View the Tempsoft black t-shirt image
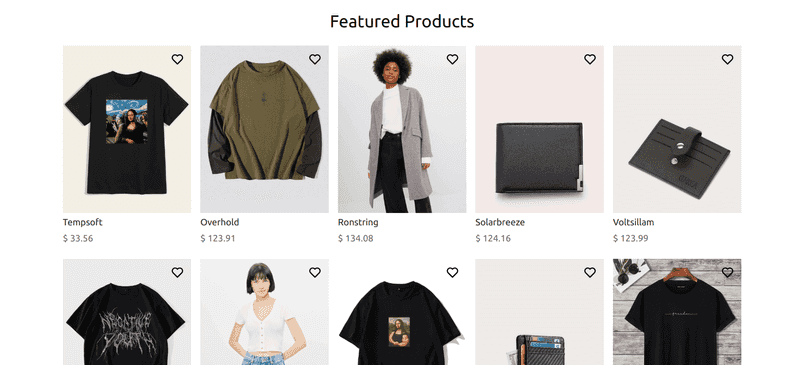Image resolution: width=800 pixels, height=365 pixels. pyautogui.click(x=127, y=129)
